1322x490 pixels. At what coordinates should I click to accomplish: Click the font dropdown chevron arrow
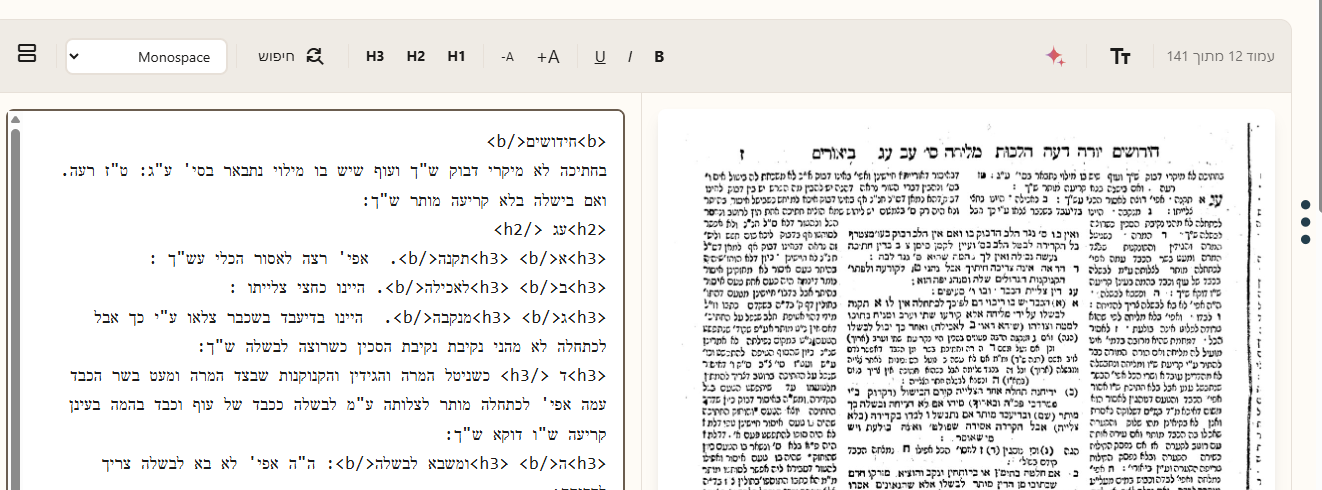tap(75, 57)
